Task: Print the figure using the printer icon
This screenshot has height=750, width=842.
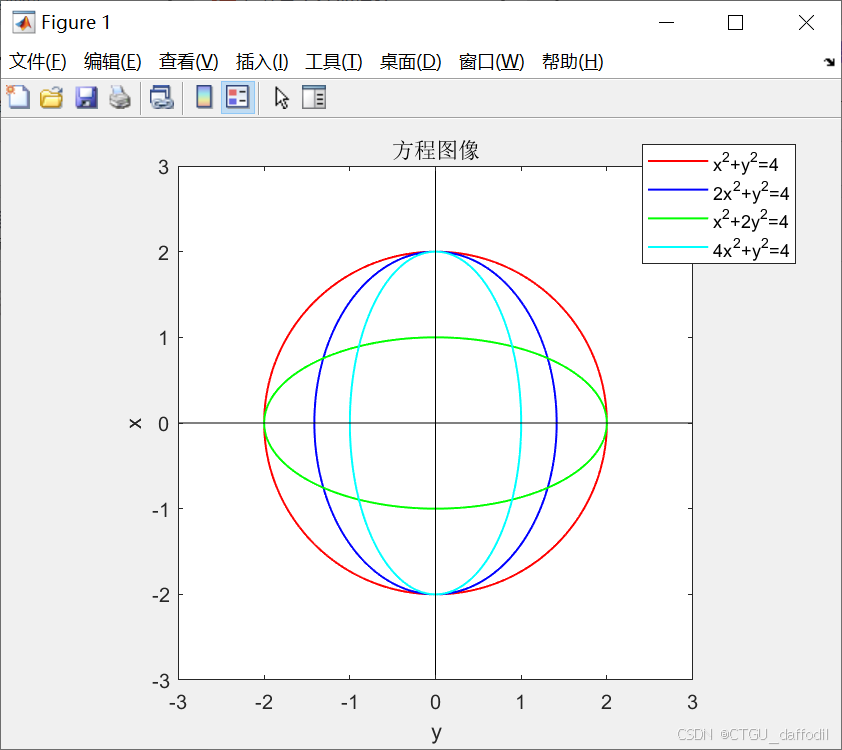Action: (x=120, y=98)
